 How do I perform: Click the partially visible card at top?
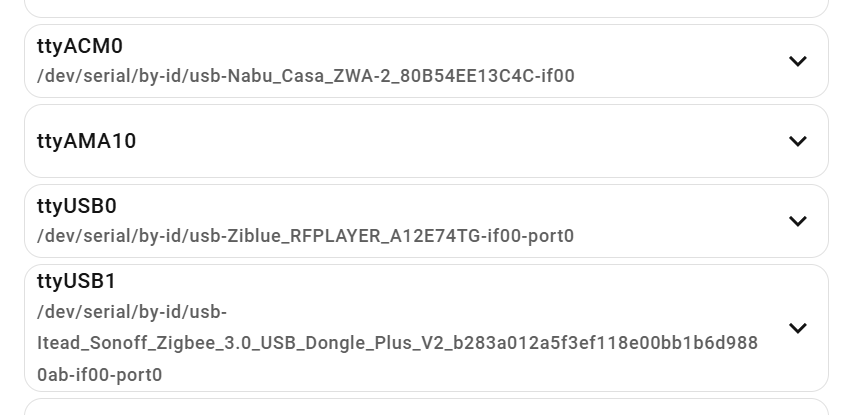[x=426, y=7]
